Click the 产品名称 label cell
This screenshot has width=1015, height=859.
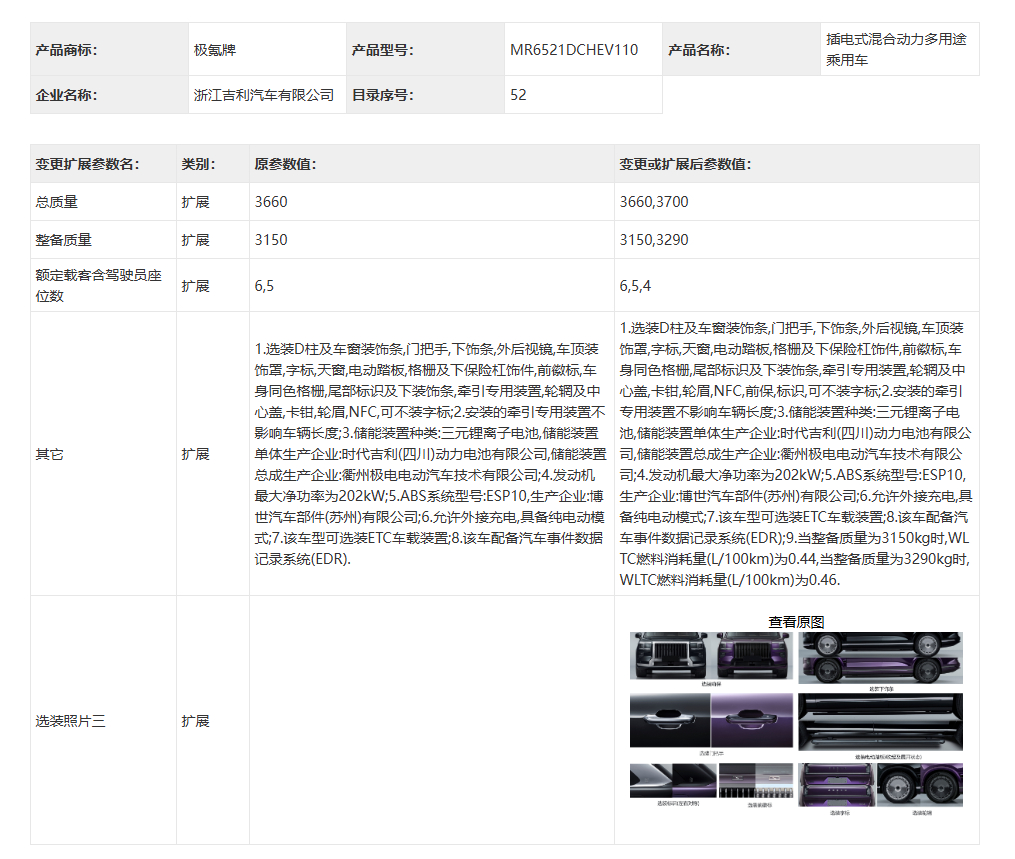741,49
